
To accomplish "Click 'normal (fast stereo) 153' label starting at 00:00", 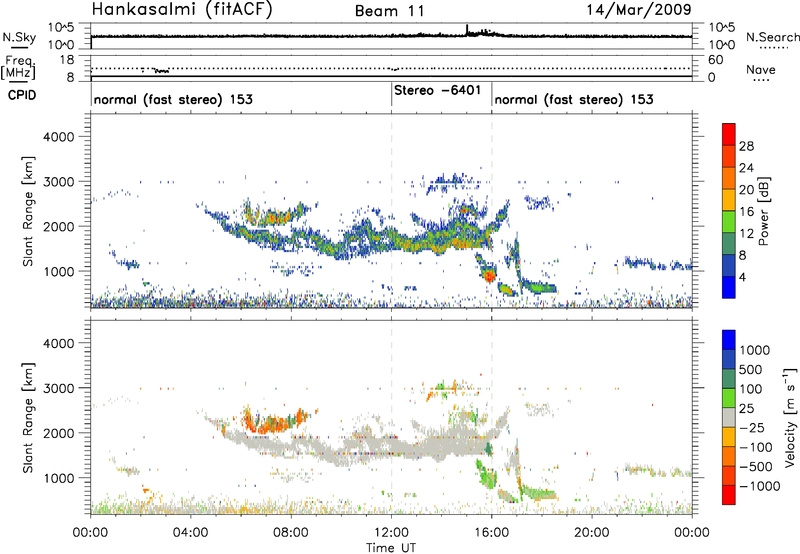I will coord(173,99).
